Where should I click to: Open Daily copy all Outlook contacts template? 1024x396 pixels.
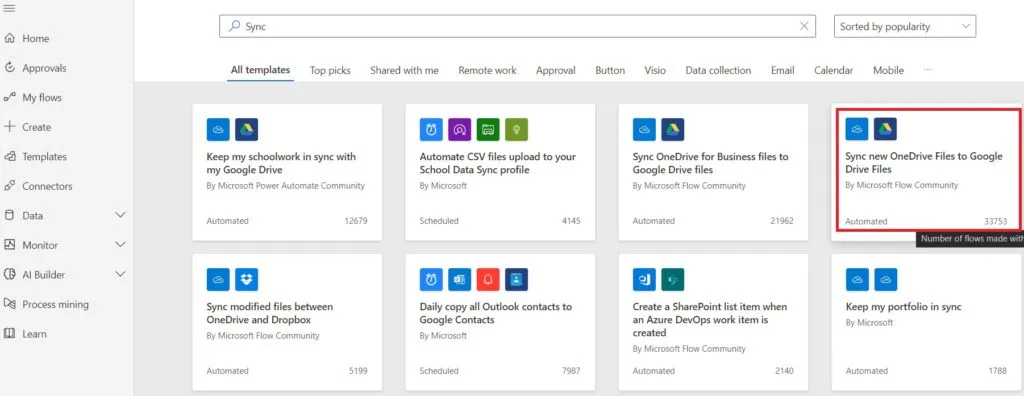click(x=500, y=322)
